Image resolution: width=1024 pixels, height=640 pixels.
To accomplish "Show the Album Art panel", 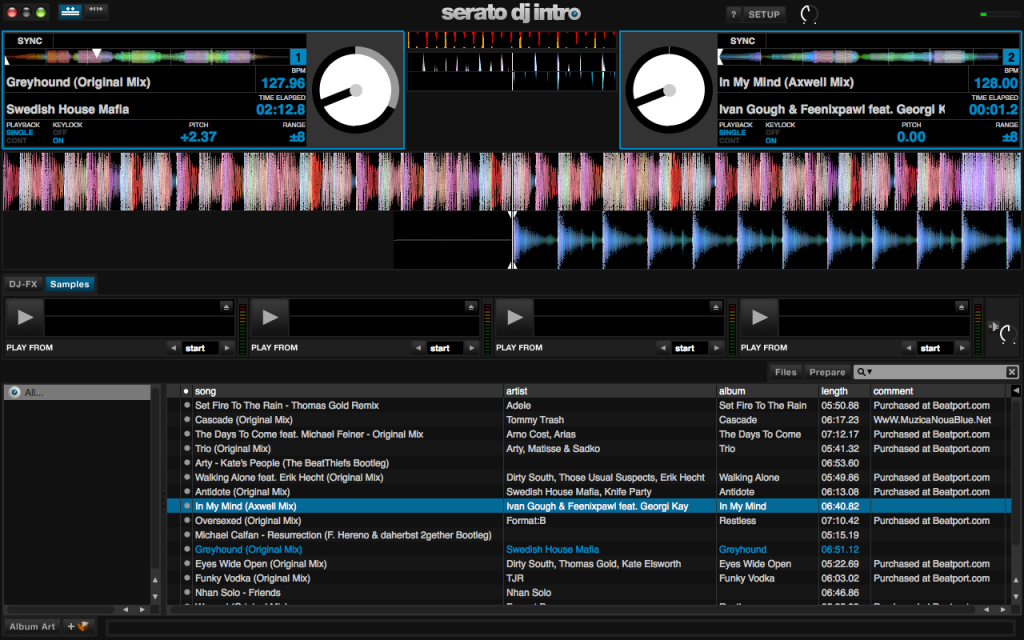I will pos(32,626).
